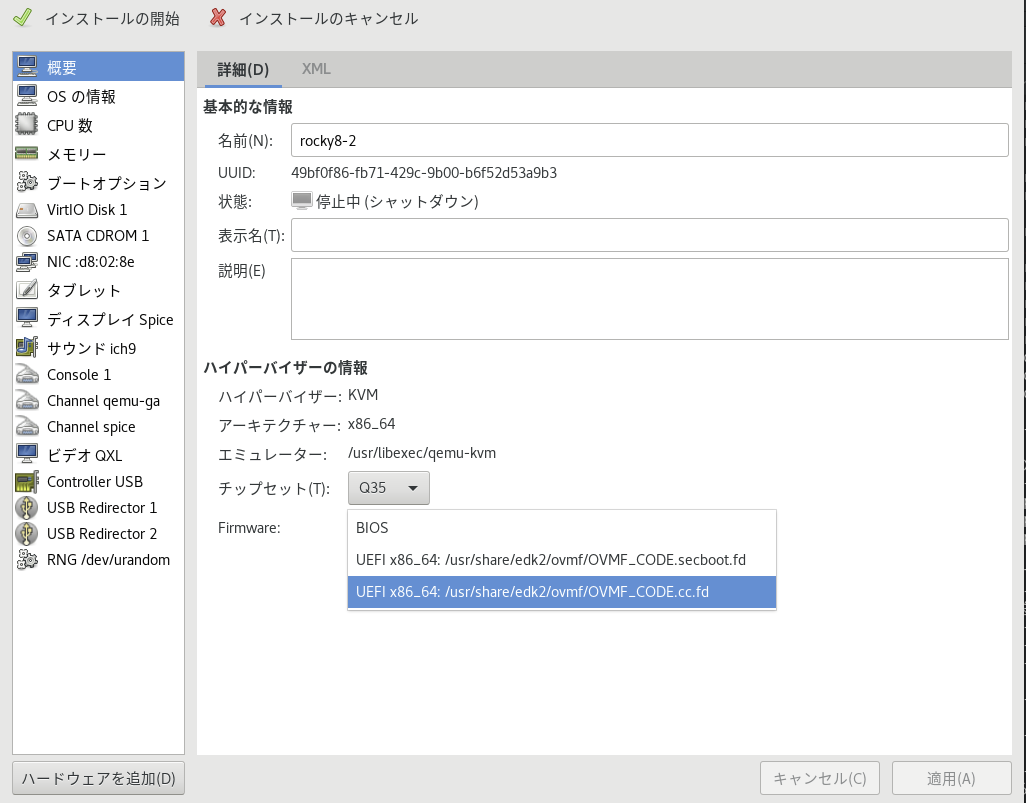Switch to the XML tab
Image resolution: width=1026 pixels, height=803 pixels.
316,69
